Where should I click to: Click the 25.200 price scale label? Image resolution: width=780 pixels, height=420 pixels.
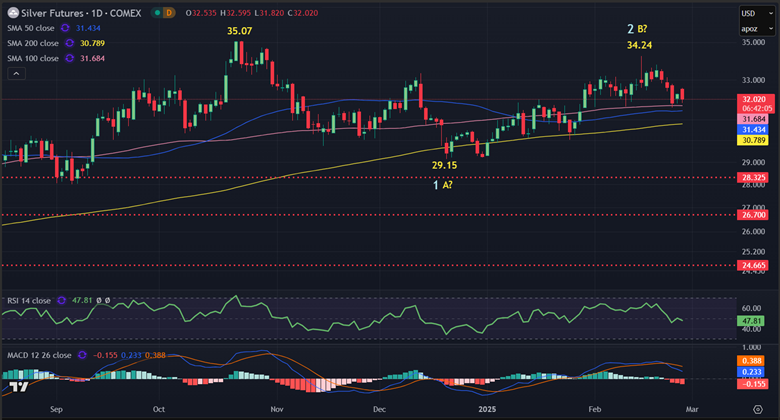pyautogui.click(x=753, y=252)
